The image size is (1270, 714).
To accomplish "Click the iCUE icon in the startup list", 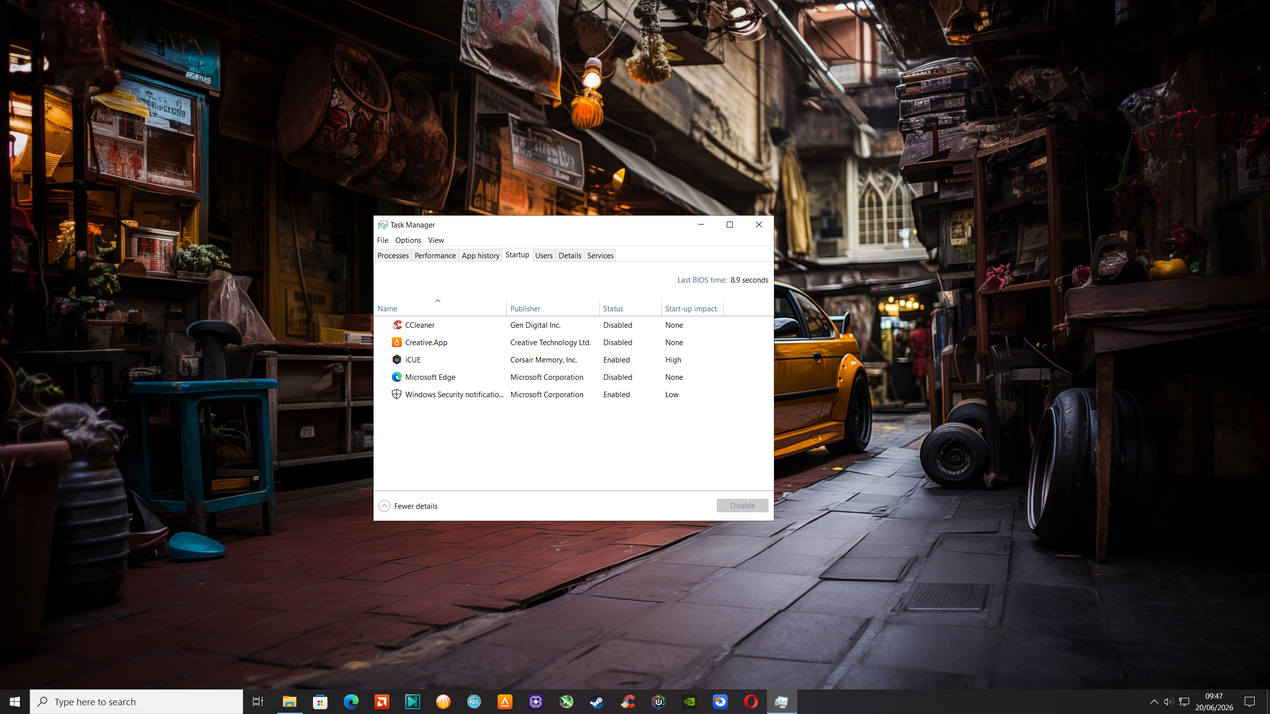I will 397,360.
